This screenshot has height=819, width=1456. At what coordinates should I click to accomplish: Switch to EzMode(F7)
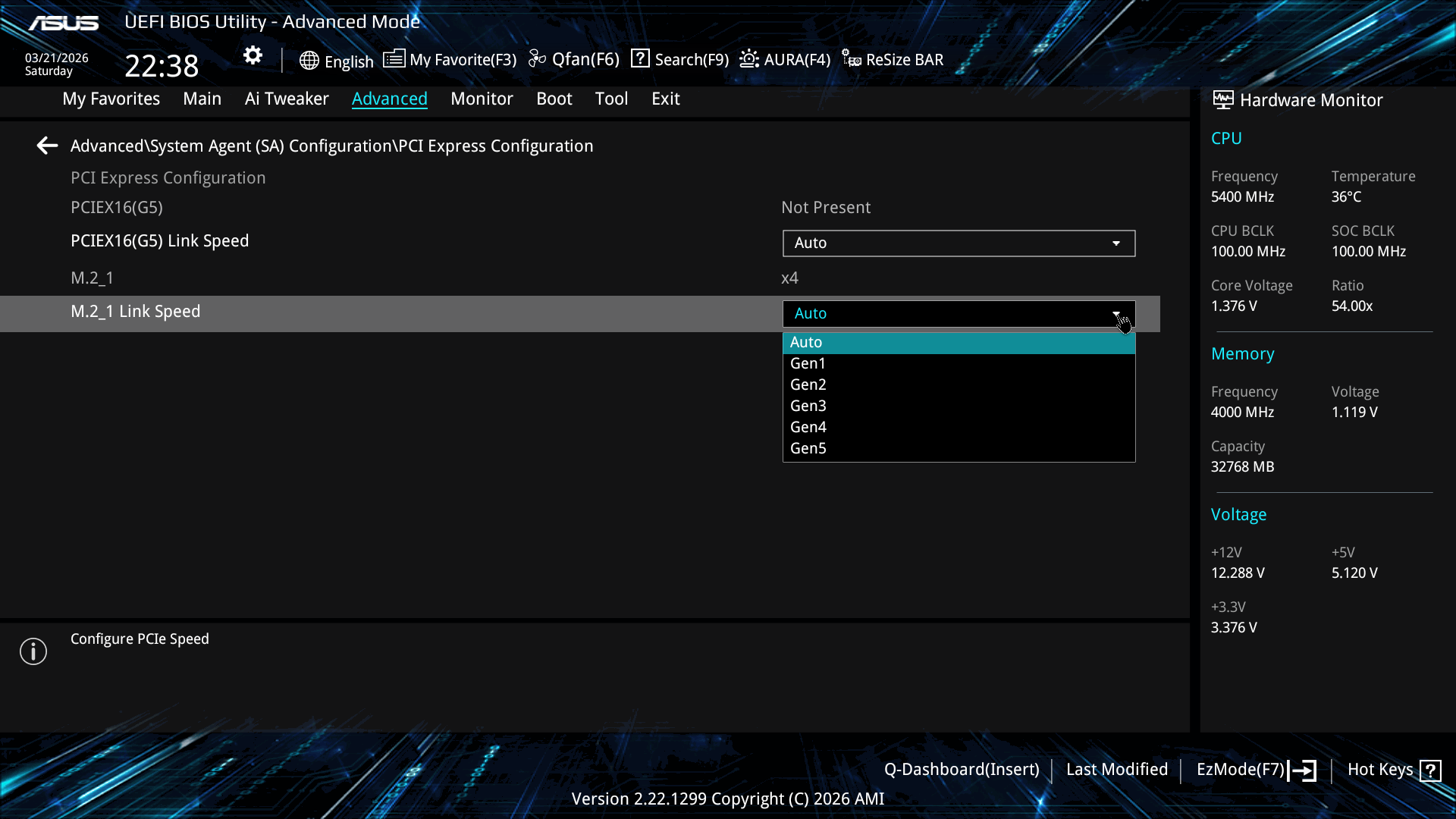(1255, 770)
